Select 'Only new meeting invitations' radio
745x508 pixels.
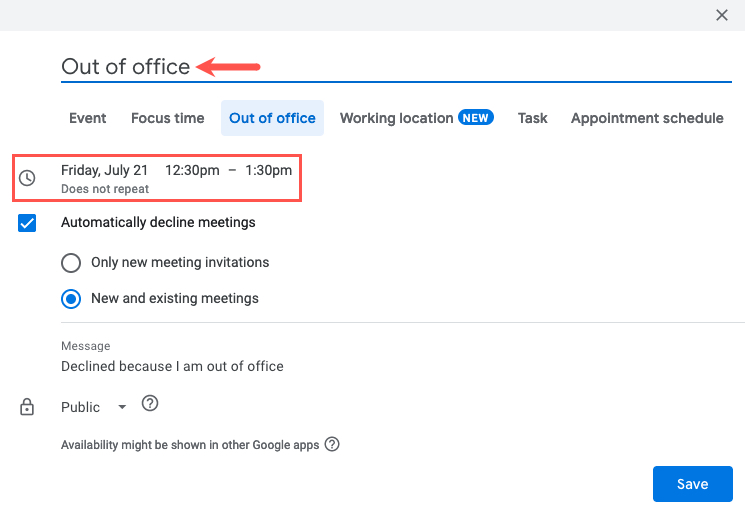(x=71, y=263)
